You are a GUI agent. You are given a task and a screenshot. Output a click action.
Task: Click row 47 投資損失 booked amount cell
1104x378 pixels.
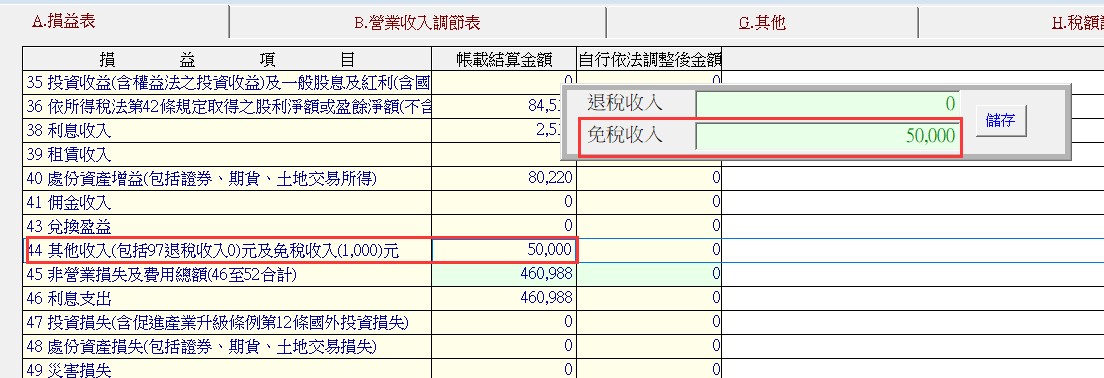coord(504,323)
